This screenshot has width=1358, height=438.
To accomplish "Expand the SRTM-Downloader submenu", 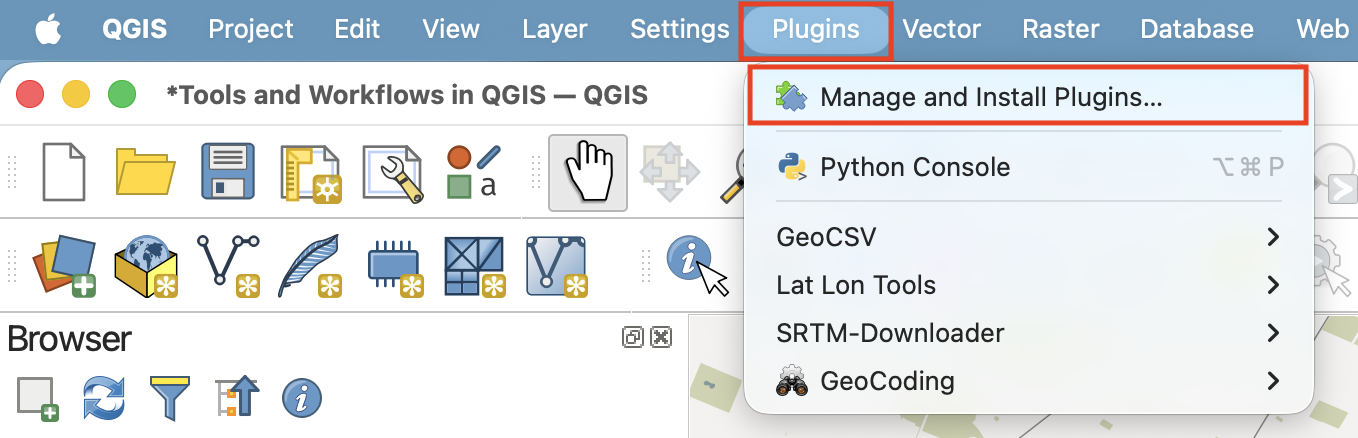I will point(1028,332).
